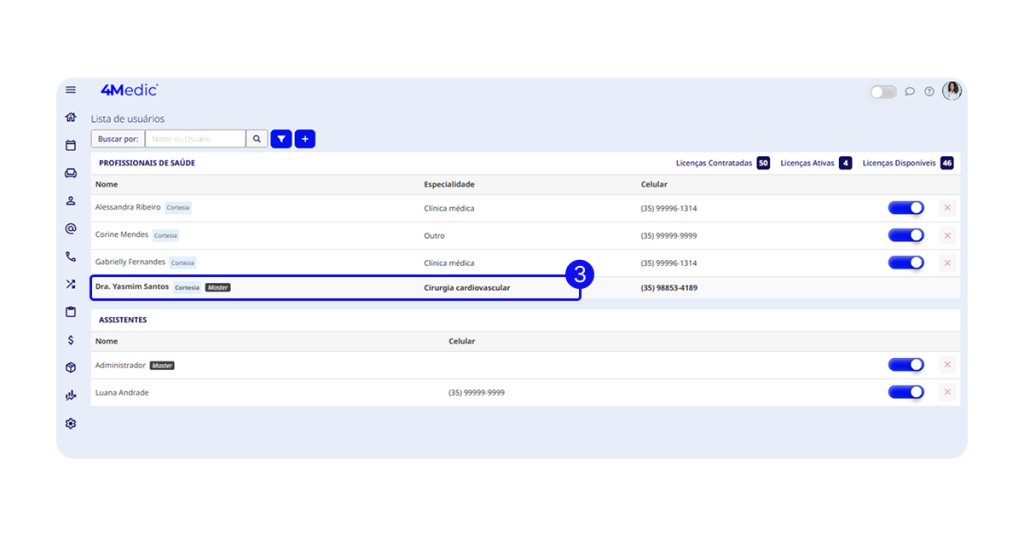Click the phone icon in sidebar
Viewport: 1024px width, 537px height.
(71, 257)
